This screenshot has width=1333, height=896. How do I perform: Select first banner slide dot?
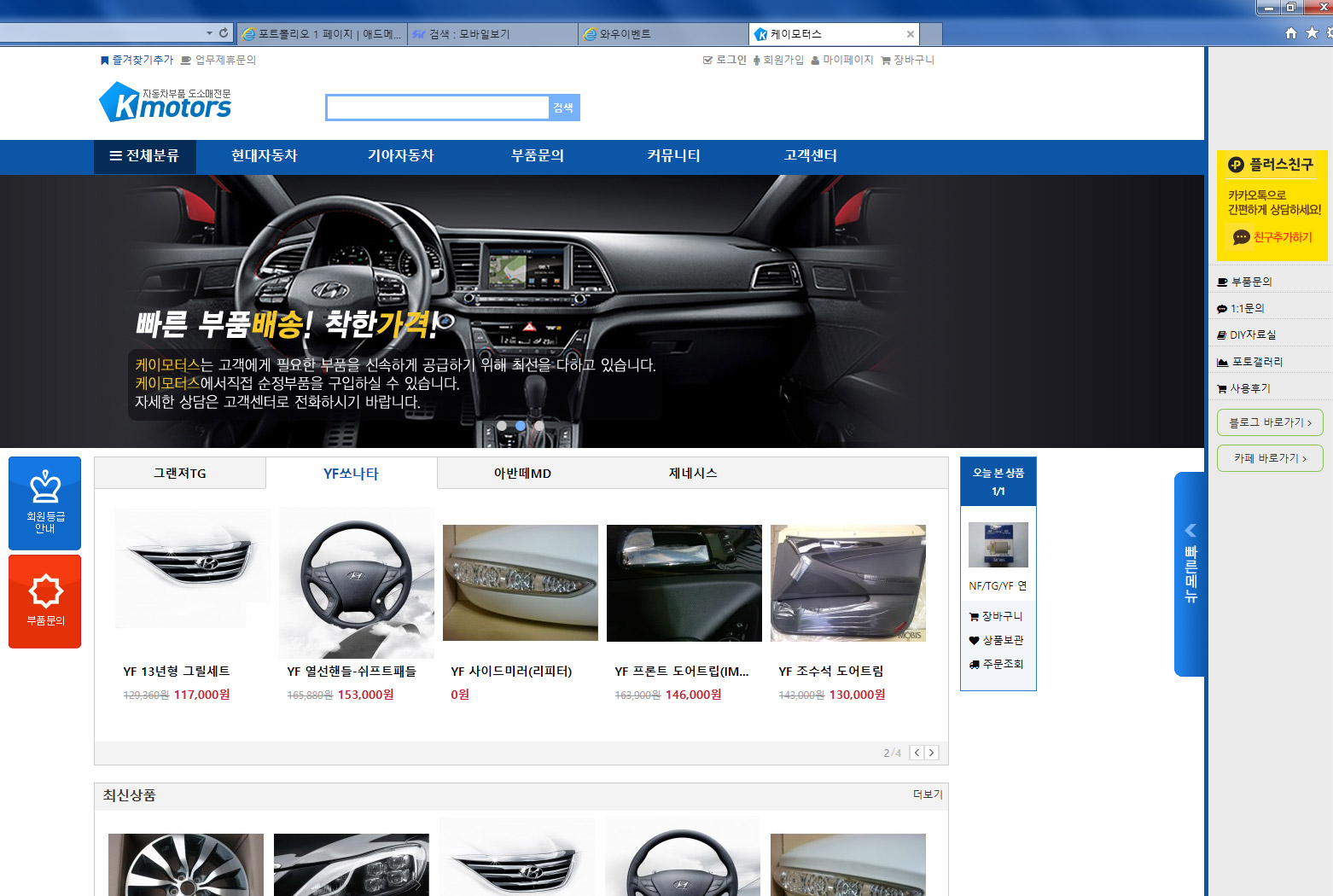coord(502,425)
